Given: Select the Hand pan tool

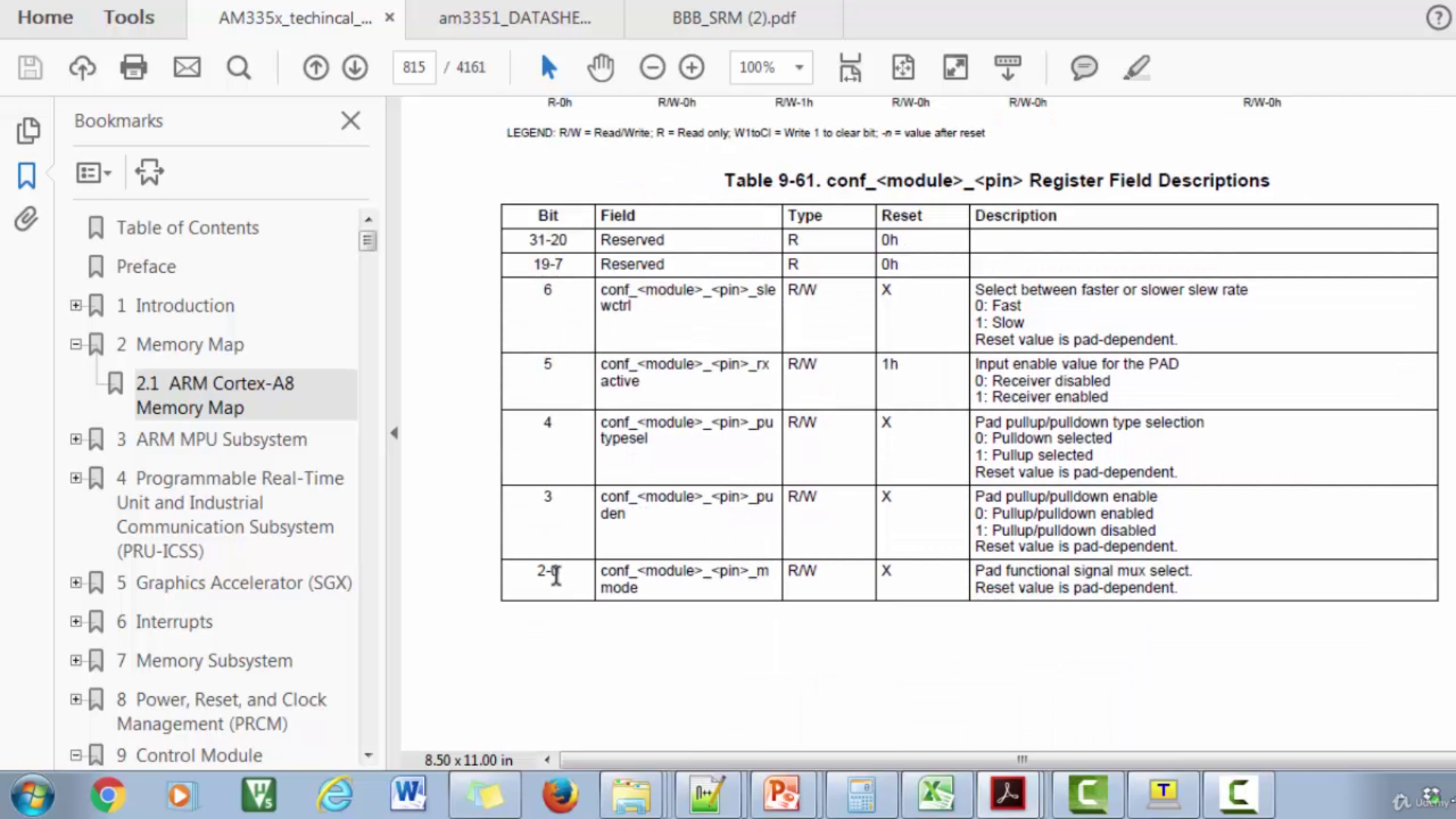Looking at the screenshot, I should pyautogui.click(x=601, y=67).
